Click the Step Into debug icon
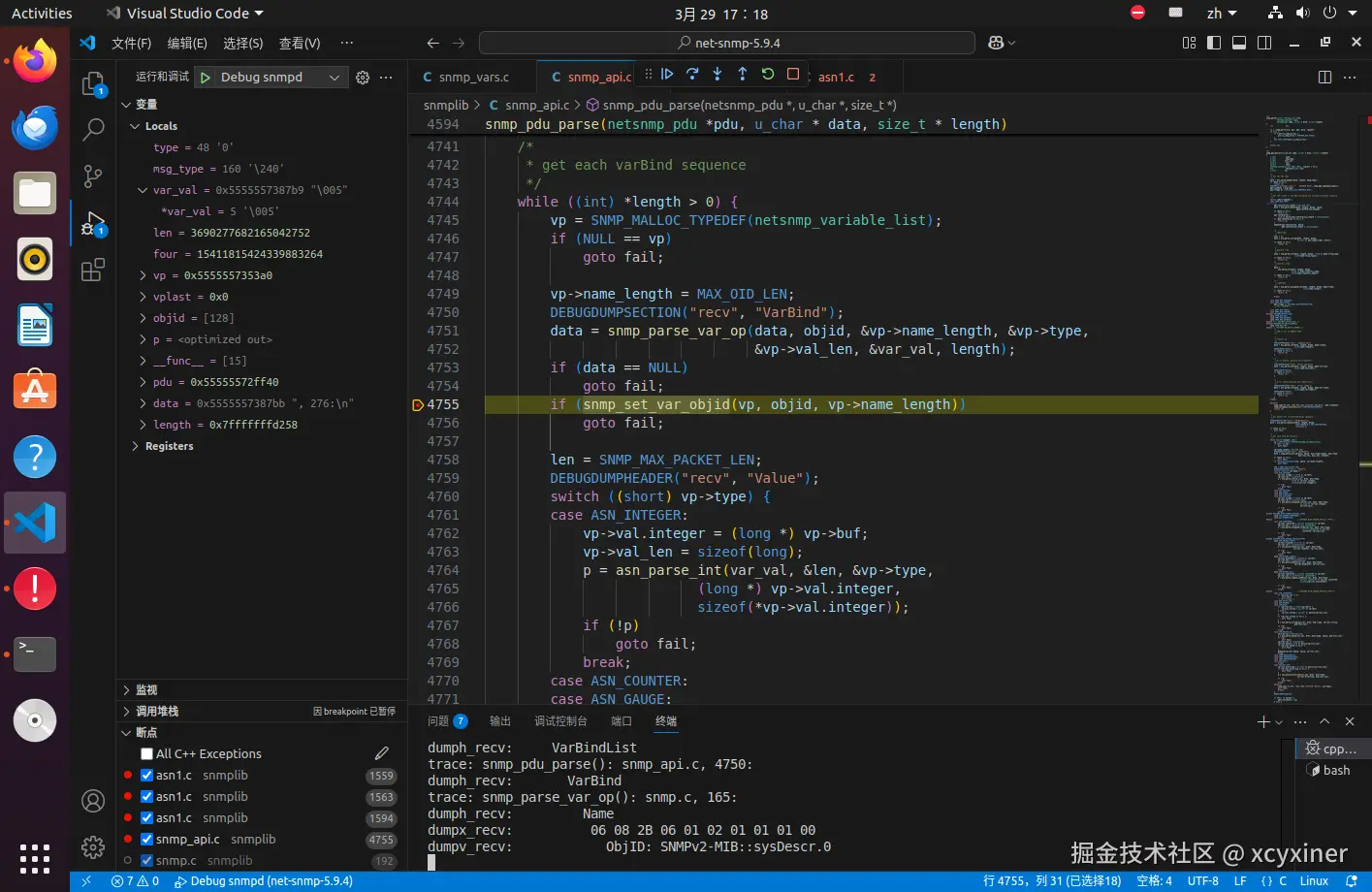 tap(718, 75)
